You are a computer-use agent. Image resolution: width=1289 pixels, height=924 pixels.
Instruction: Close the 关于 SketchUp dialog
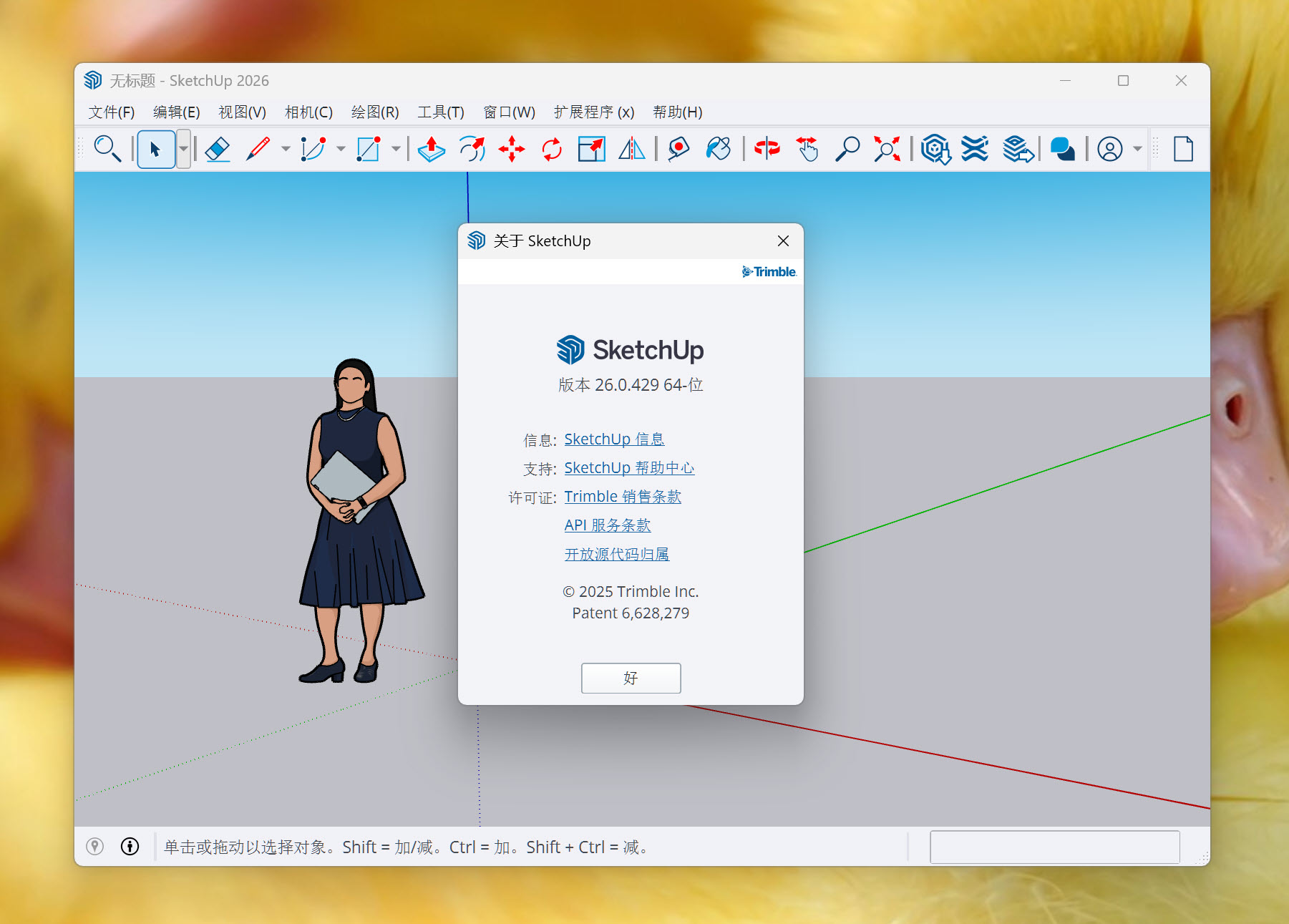pos(783,241)
